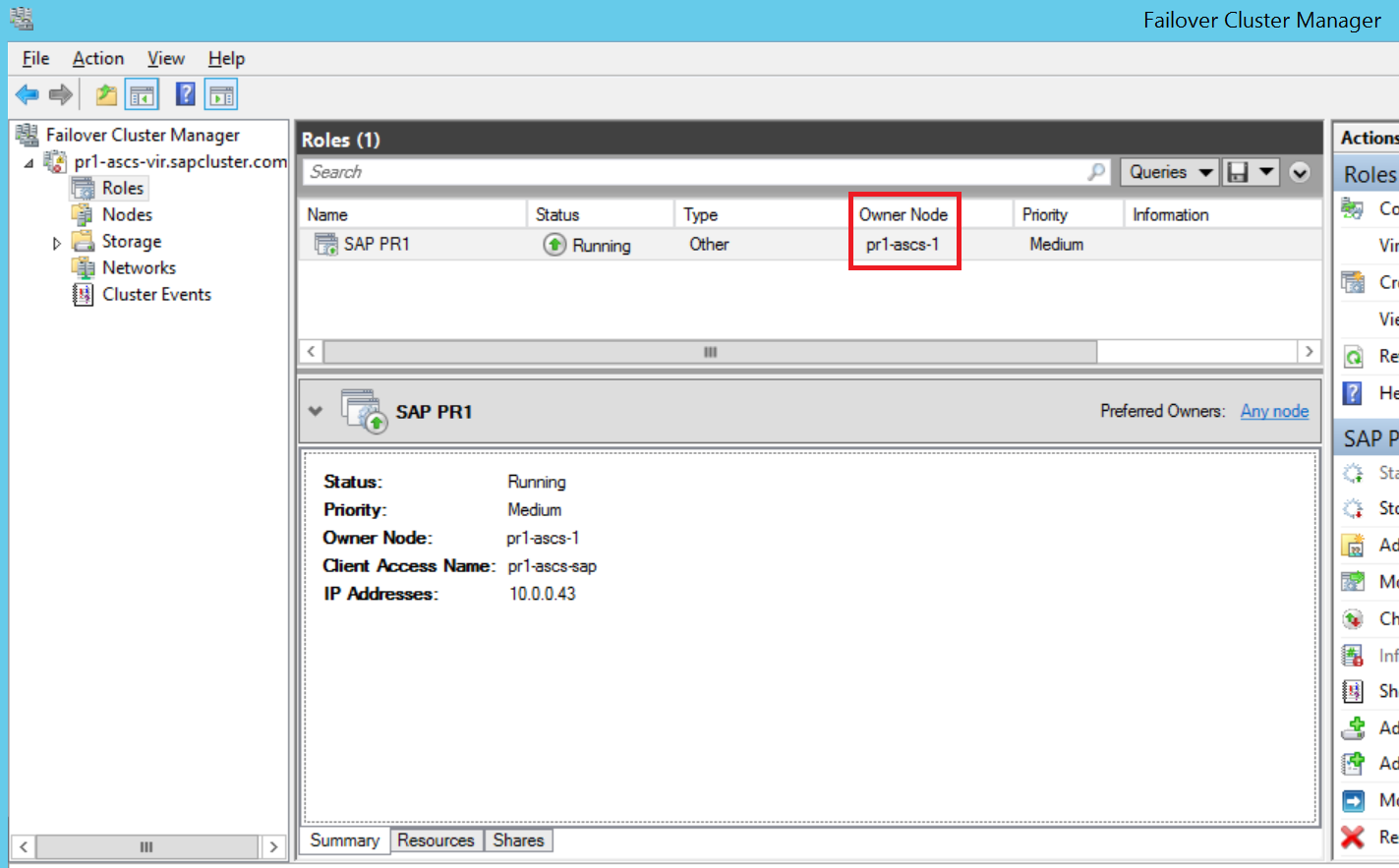Click the green Refresh icon in Actions pane

[x=1353, y=356]
